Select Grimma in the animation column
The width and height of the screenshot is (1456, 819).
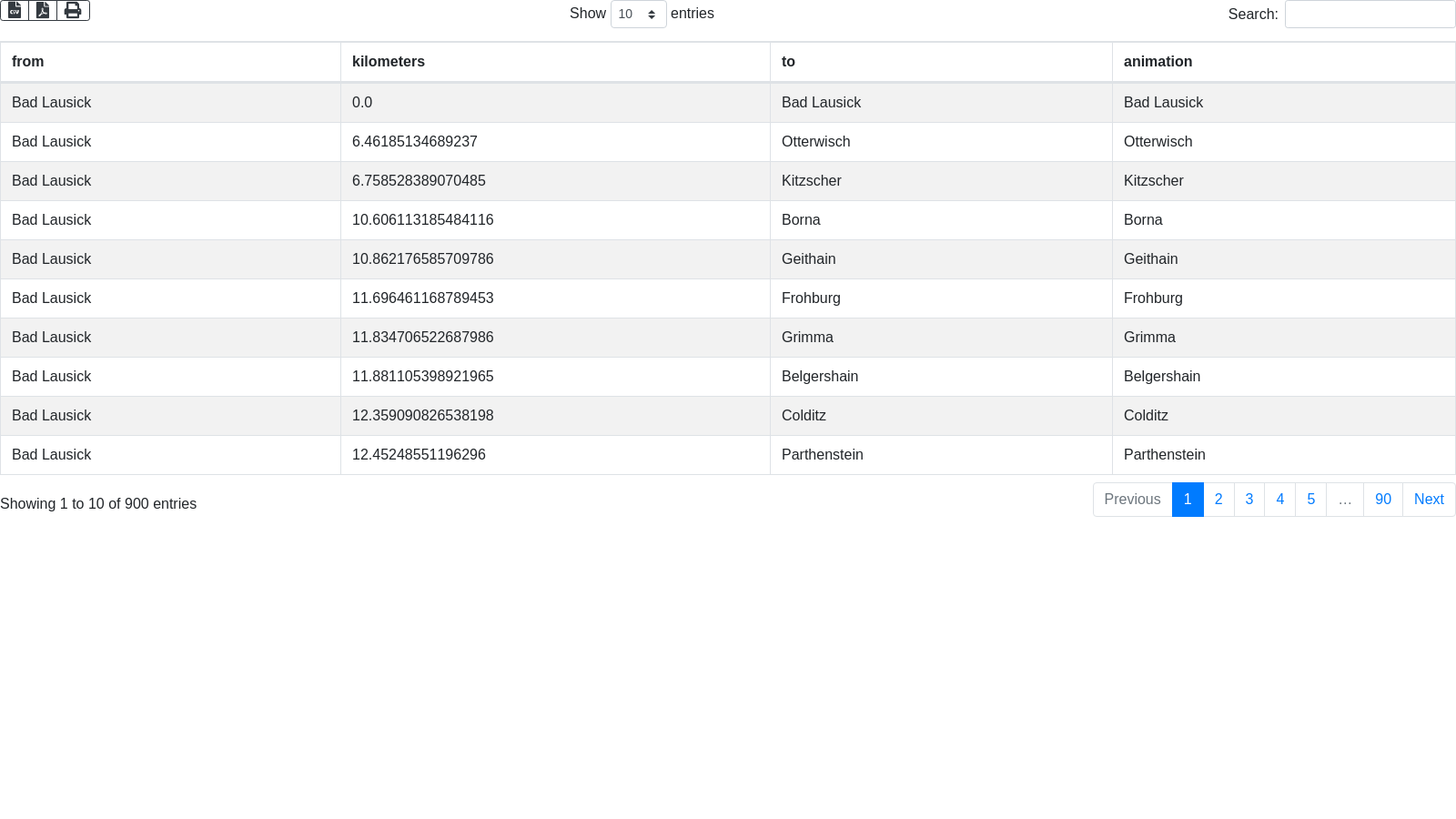(x=1149, y=338)
